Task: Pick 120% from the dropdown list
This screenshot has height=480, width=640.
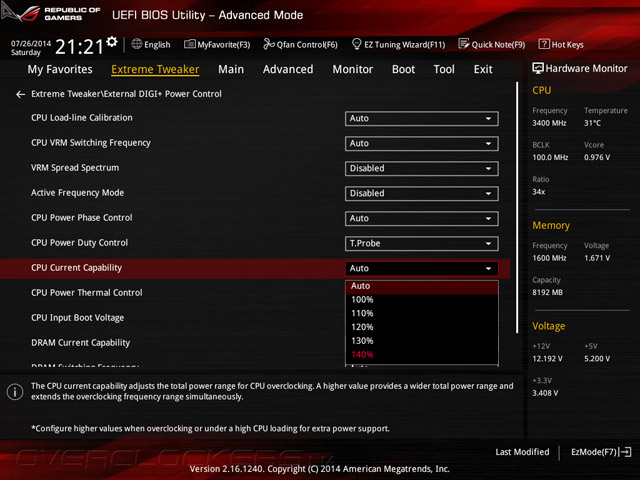Action: tap(422, 327)
